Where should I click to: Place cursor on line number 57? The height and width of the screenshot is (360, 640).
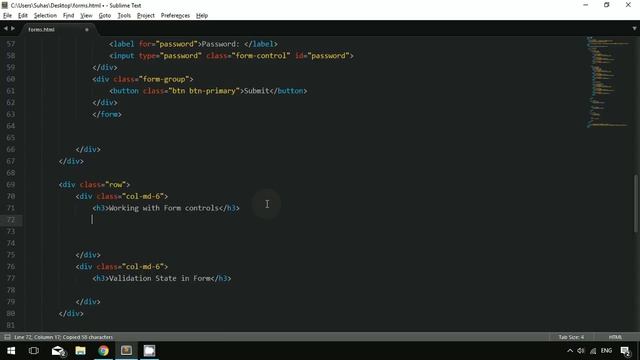tap(11, 44)
